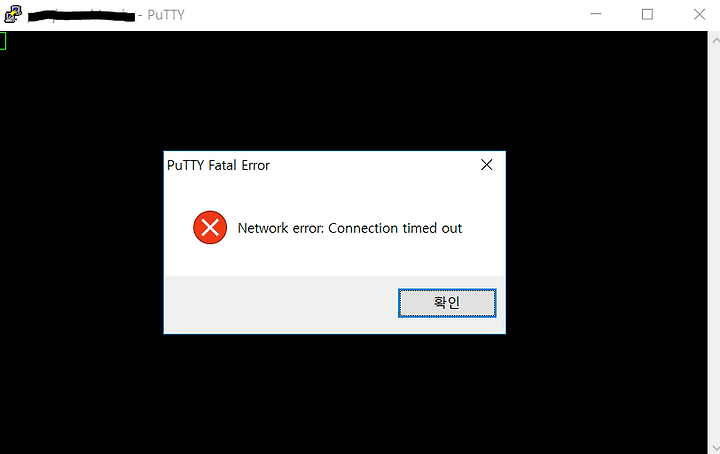Click the 'PuTTY Fatal Error' dialog title
Viewport: 720px width, 454px height.
click(218, 165)
